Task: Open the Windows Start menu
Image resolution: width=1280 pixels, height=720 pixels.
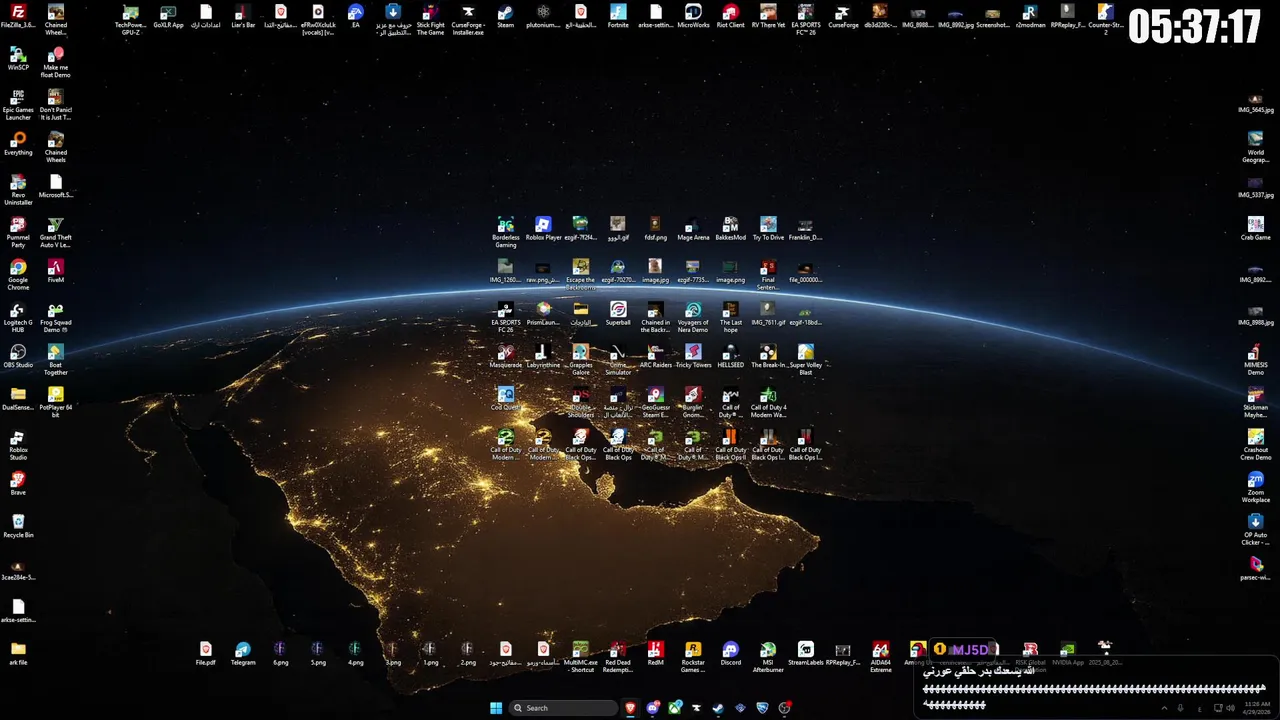Action: coord(496,708)
